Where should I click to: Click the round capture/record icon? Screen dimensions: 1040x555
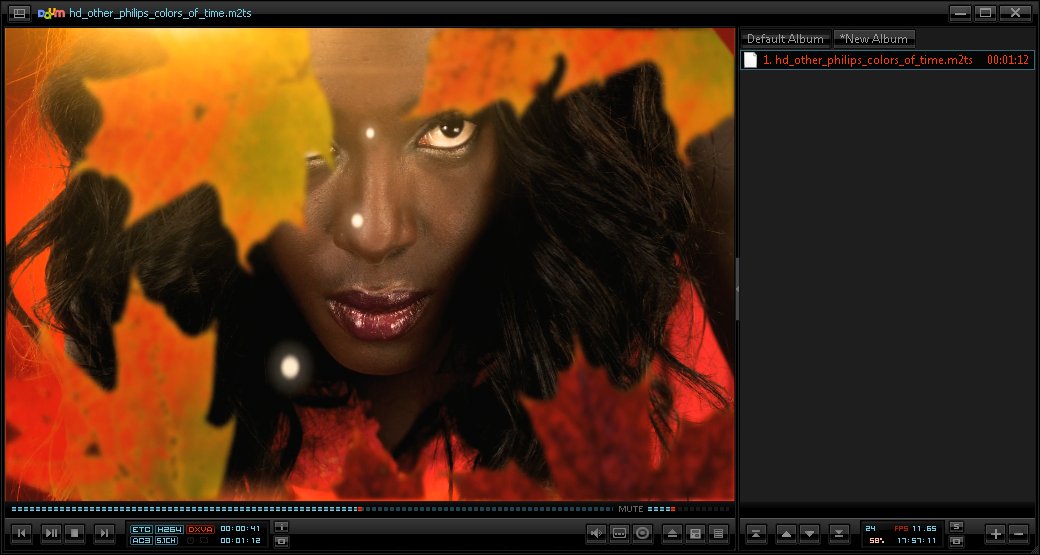(643, 534)
